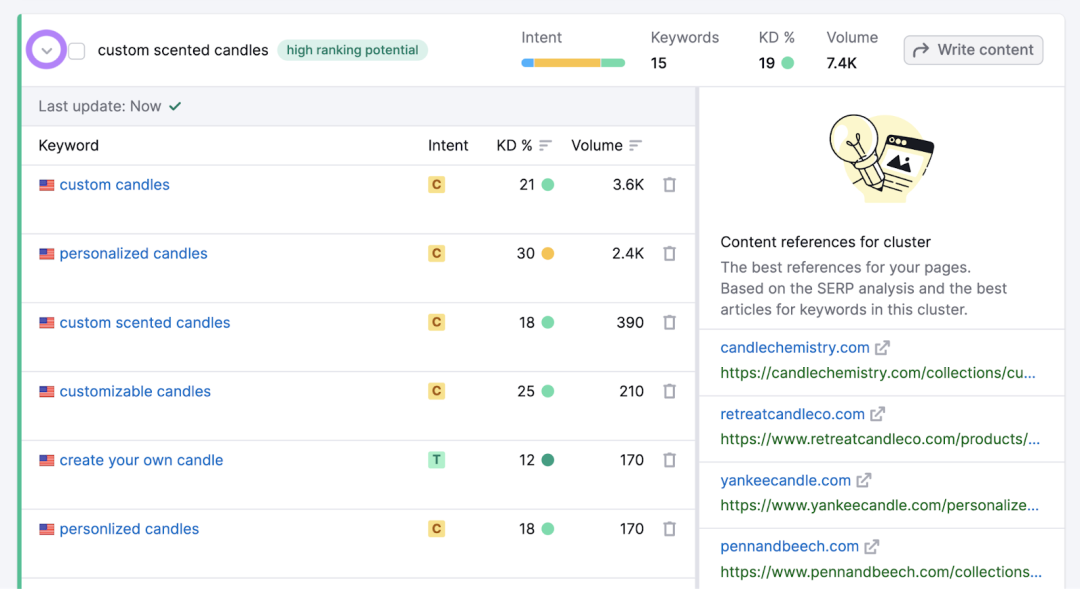
Task: Collapse the cluster with the chevron arrow
Action: pos(46,50)
